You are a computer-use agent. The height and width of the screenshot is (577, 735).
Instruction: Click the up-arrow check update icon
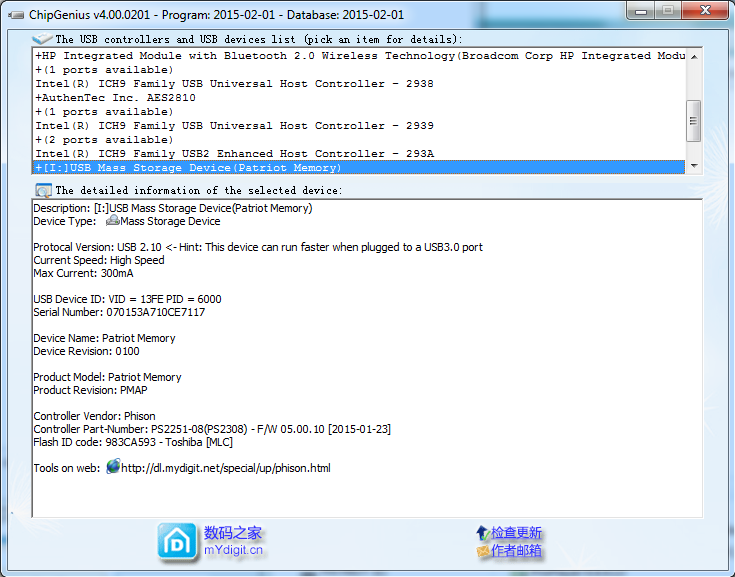pyautogui.click(x=482, y=533)
